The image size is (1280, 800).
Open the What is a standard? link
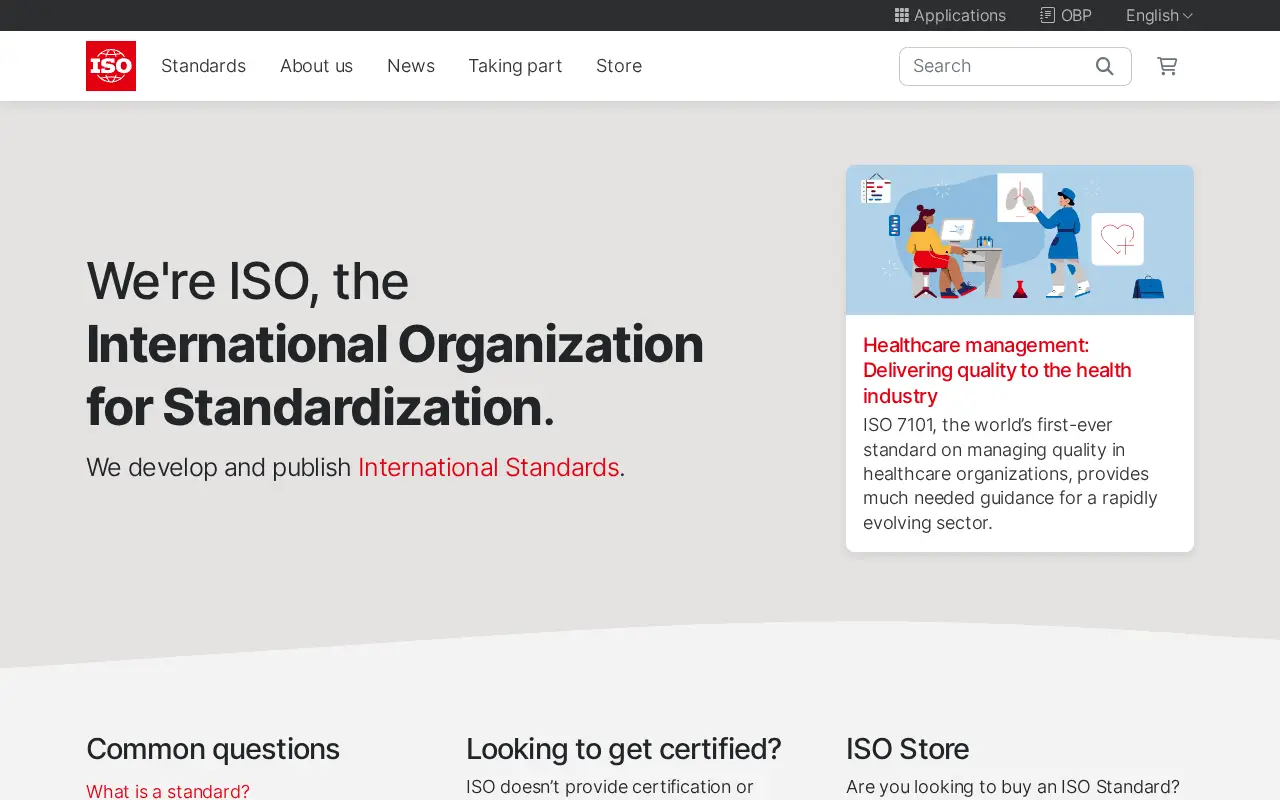[x=168, y=791]
